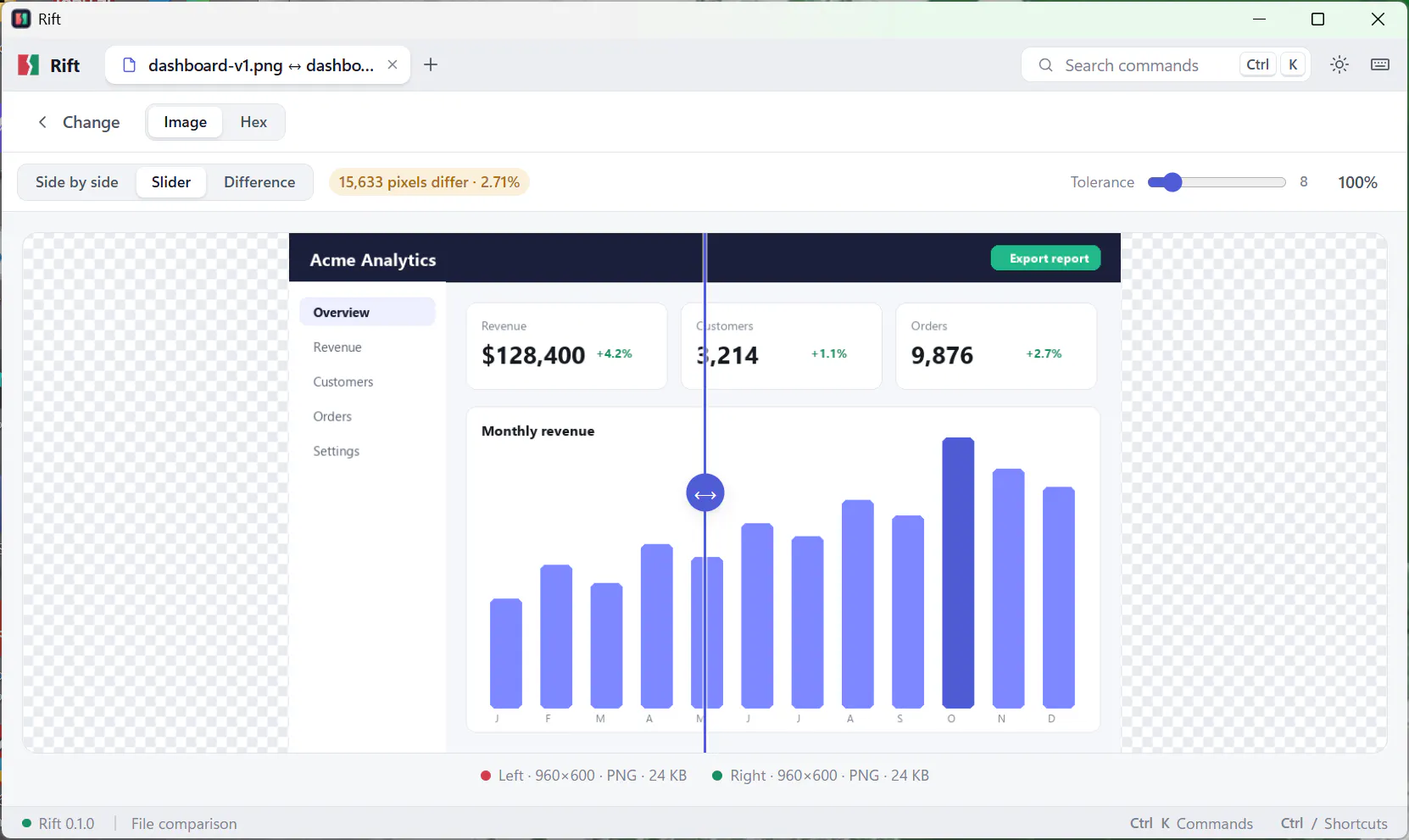
Task: Click Export report in compared image
Action: click(1046, 259)
